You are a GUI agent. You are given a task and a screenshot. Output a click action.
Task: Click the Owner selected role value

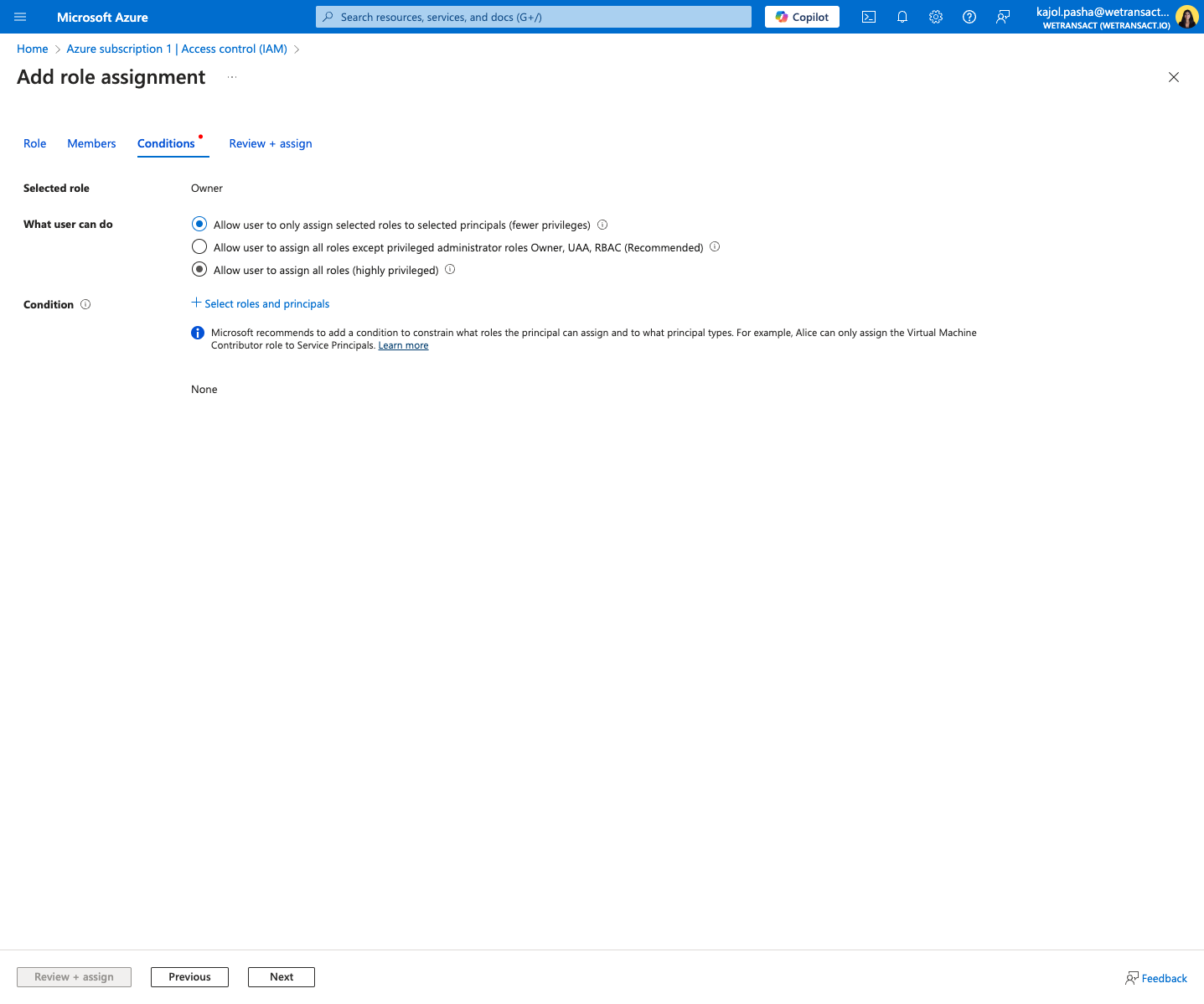[207, 189]
